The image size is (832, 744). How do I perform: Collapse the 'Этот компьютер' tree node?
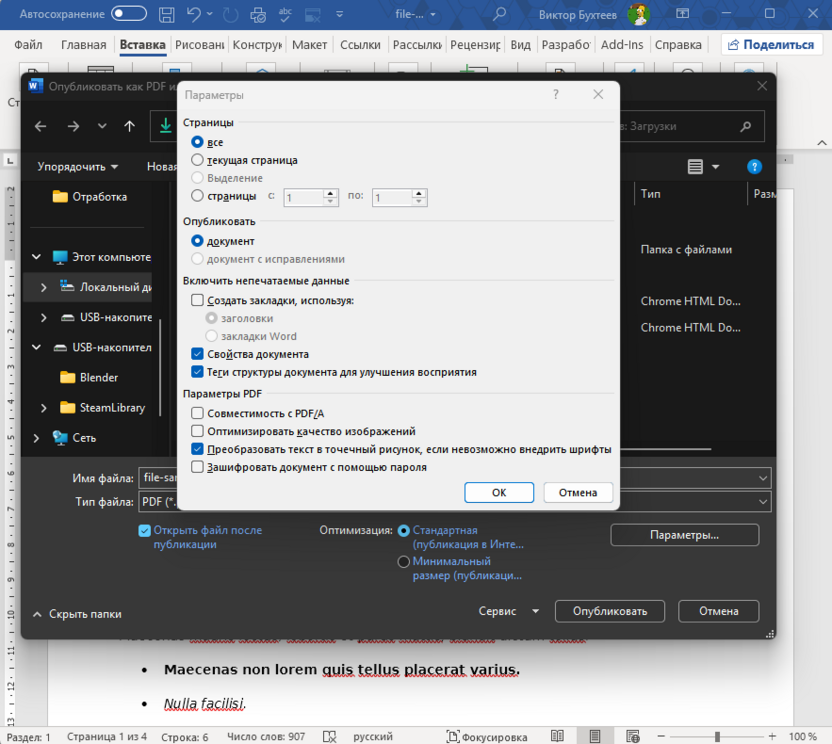pyautogui.click(x=36, y=257)
